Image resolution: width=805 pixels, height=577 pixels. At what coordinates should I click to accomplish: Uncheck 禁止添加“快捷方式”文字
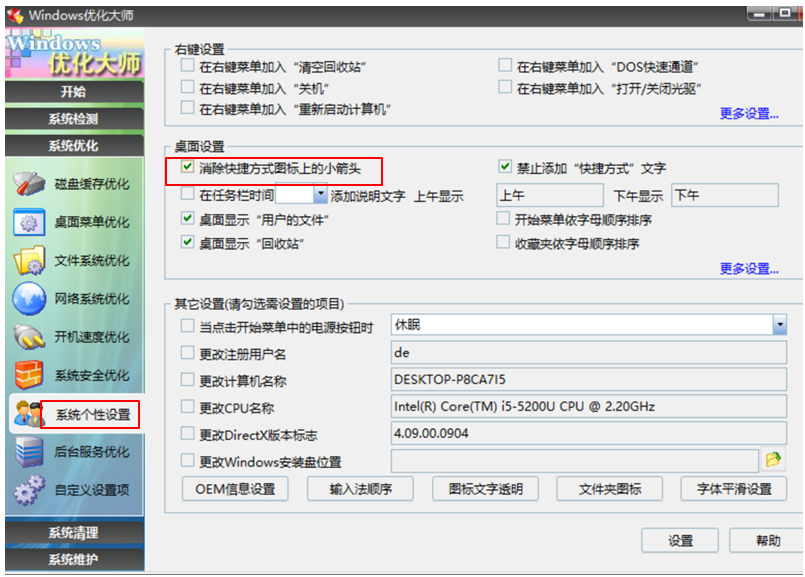(x=505, y=167)
